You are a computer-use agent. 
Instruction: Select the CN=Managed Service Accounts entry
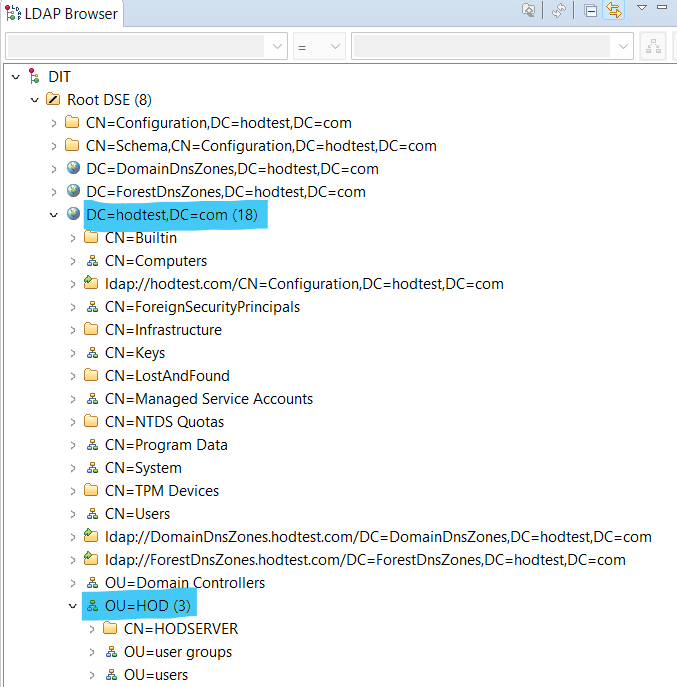208,399
